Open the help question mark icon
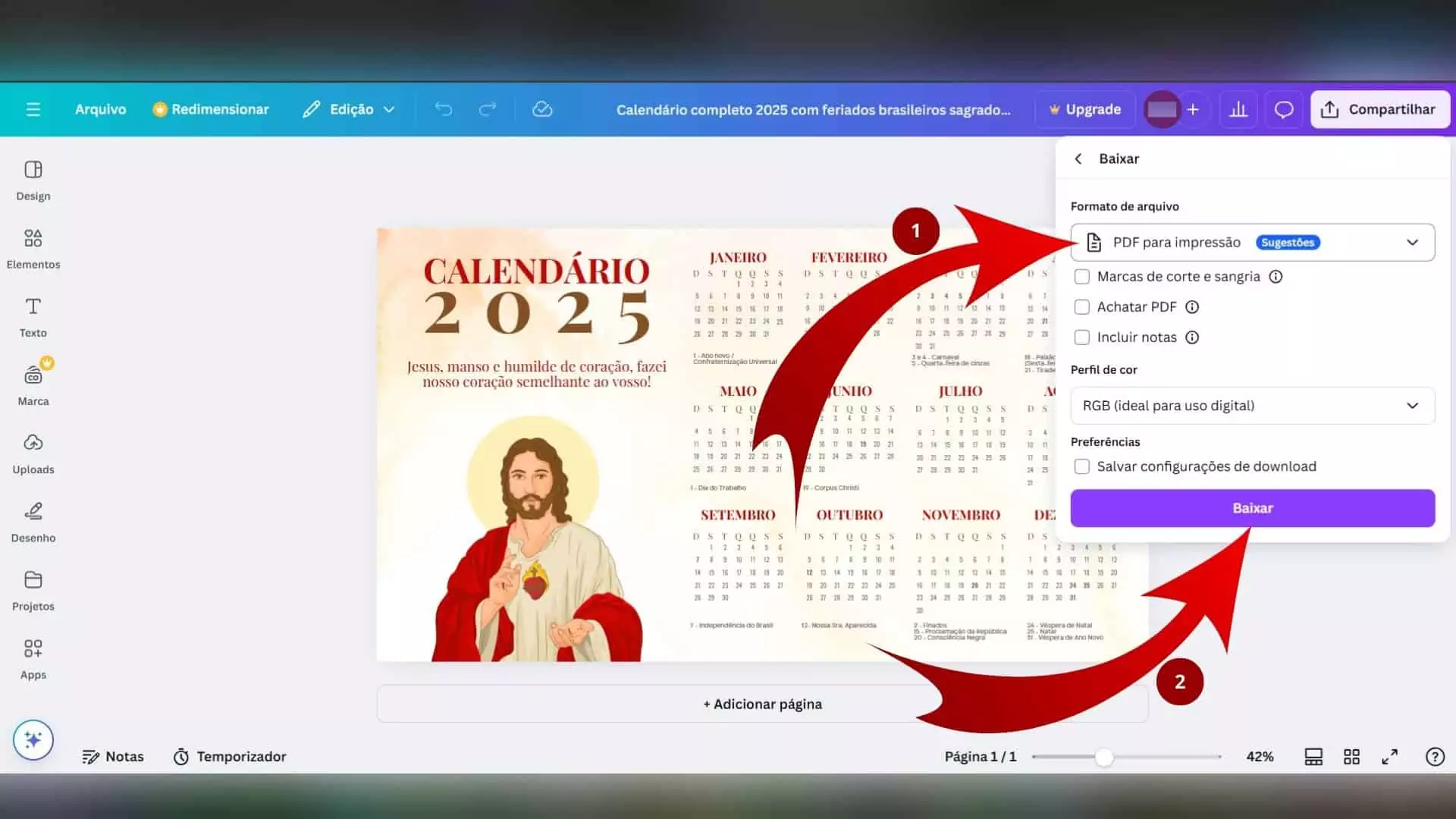Viewport: 1456px width, 819px height. 1435,757
